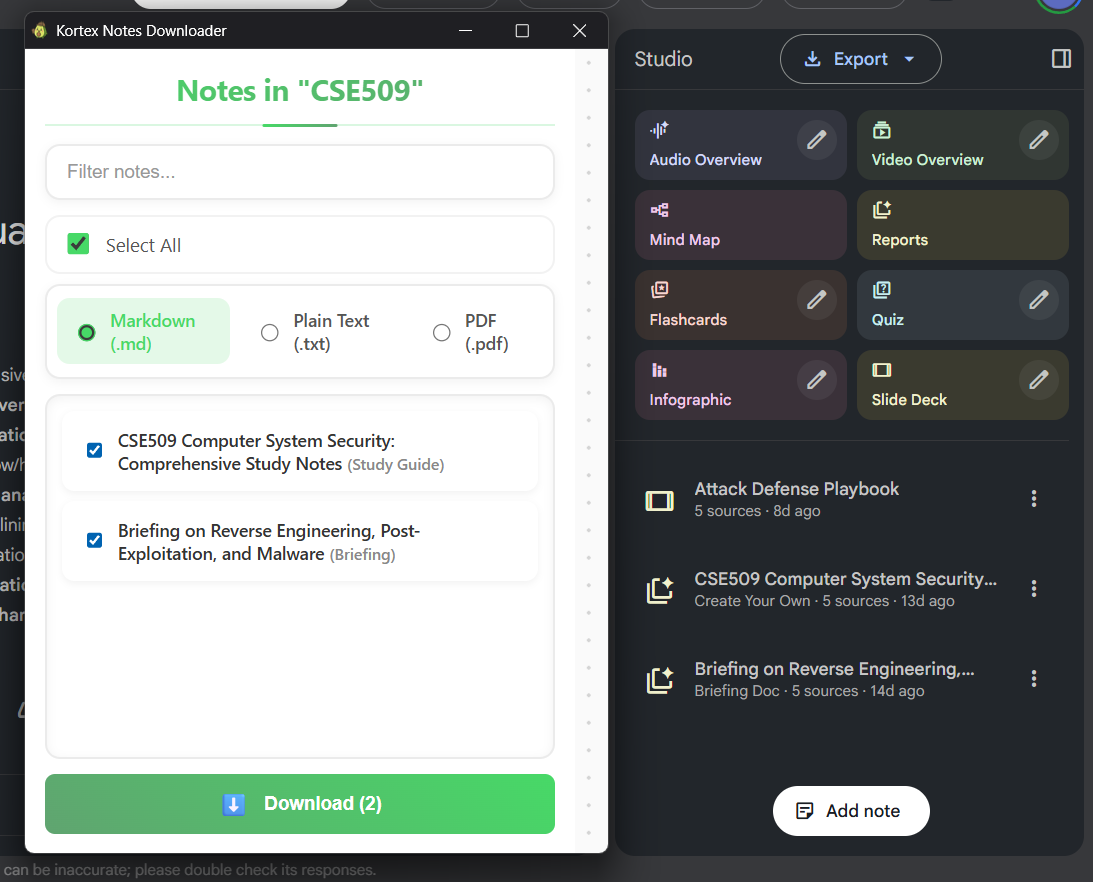Maximize the Kortex Notes Downloader window

(522, 31)
